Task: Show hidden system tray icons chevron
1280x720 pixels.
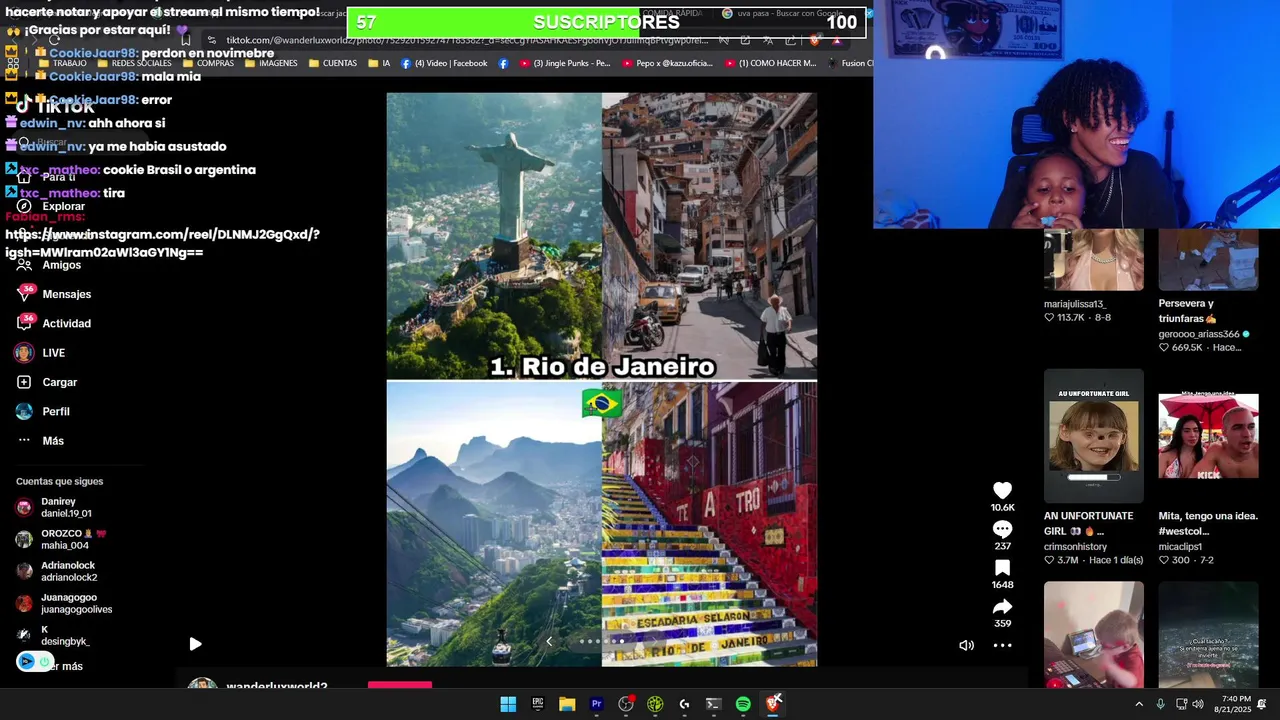Action: point(1138,704)
